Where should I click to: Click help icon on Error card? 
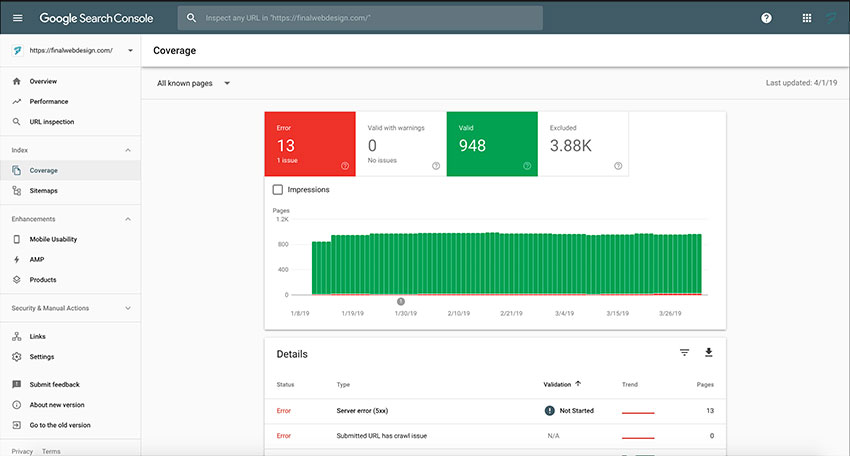coord(345,166)
